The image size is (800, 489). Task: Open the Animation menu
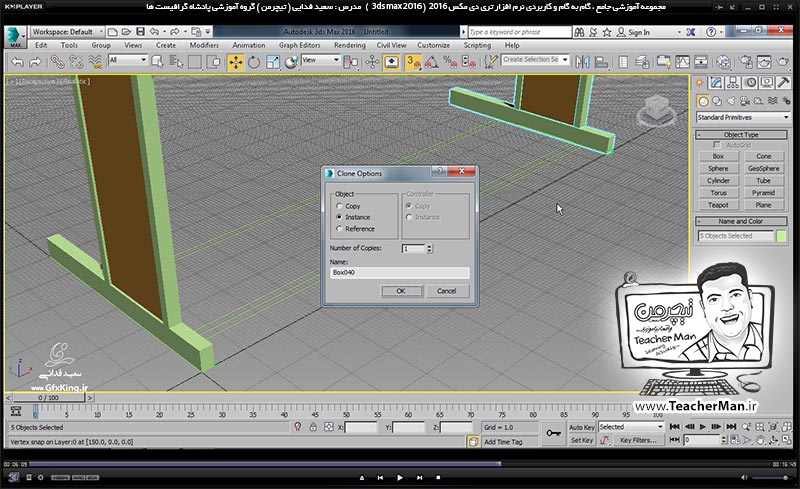[x=248, y=45]
